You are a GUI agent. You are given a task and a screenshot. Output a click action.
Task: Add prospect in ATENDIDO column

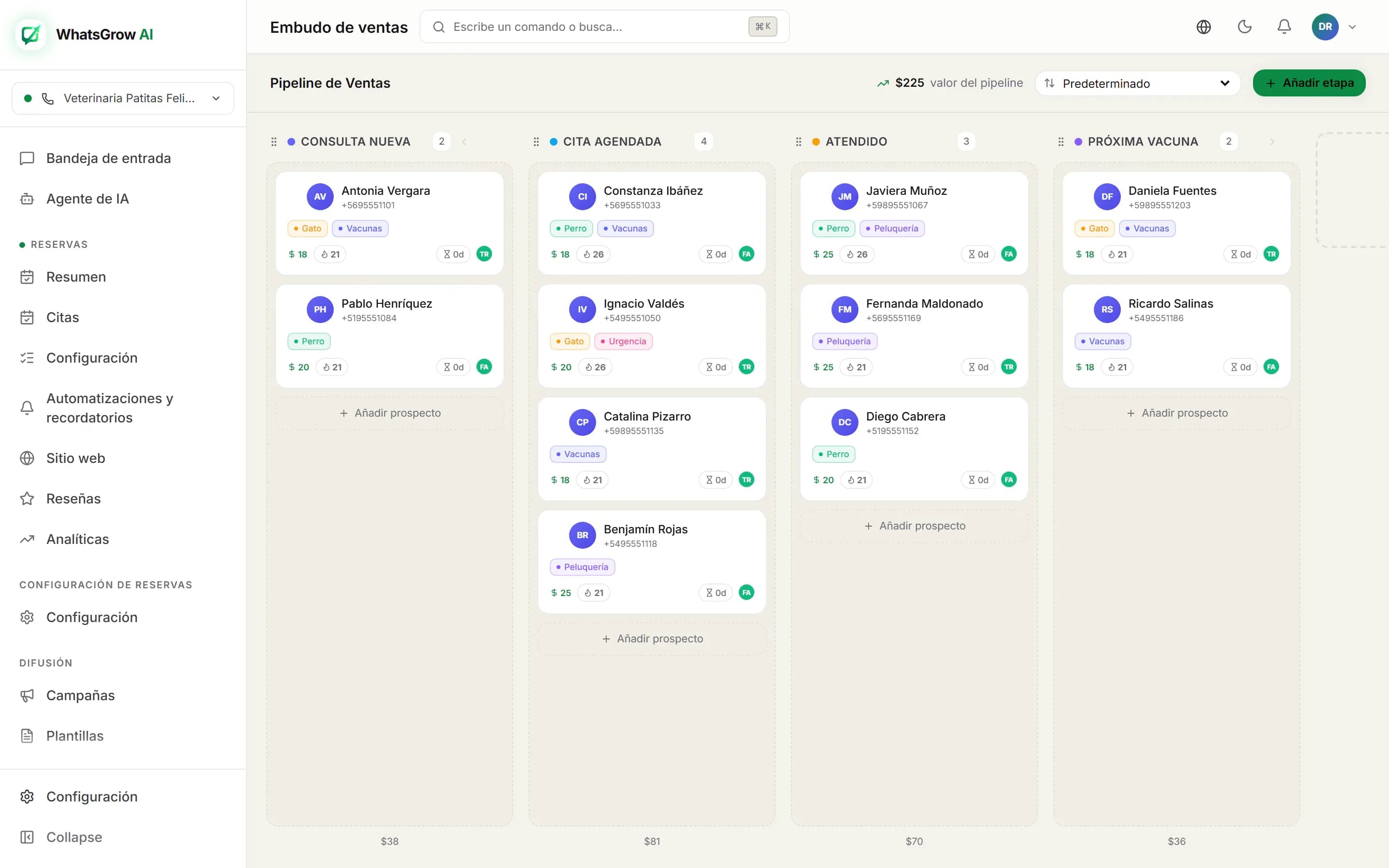914,526
